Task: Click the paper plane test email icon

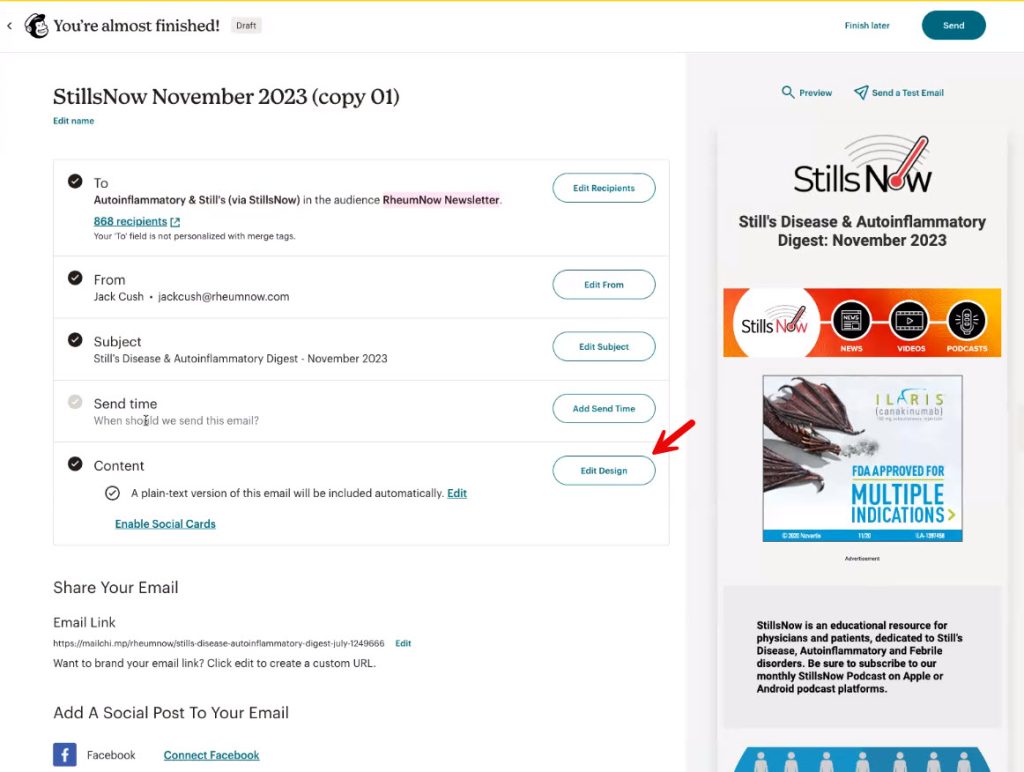Action: tap(860, 92)
